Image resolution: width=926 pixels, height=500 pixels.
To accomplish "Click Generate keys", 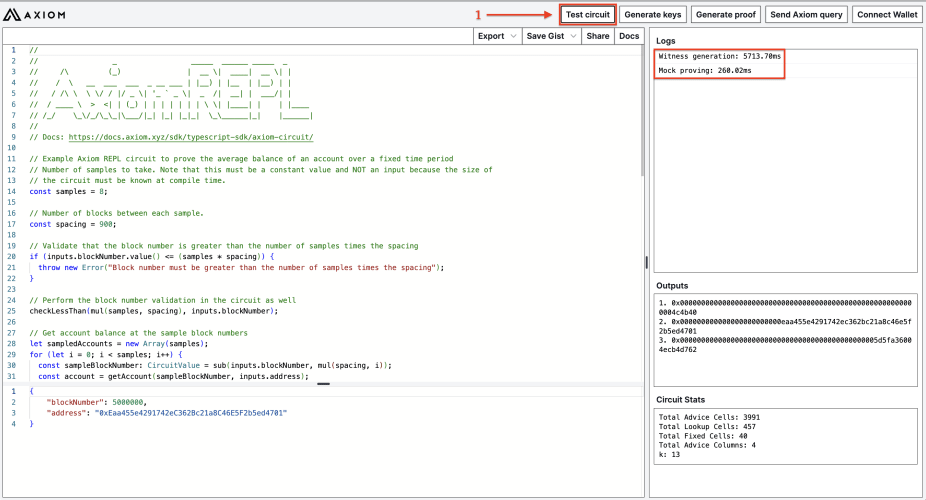I will coord(653,15).
